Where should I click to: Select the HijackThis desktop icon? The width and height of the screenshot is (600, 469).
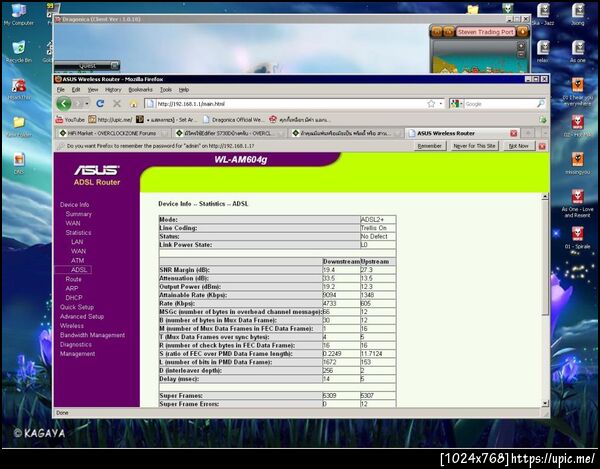18,90
